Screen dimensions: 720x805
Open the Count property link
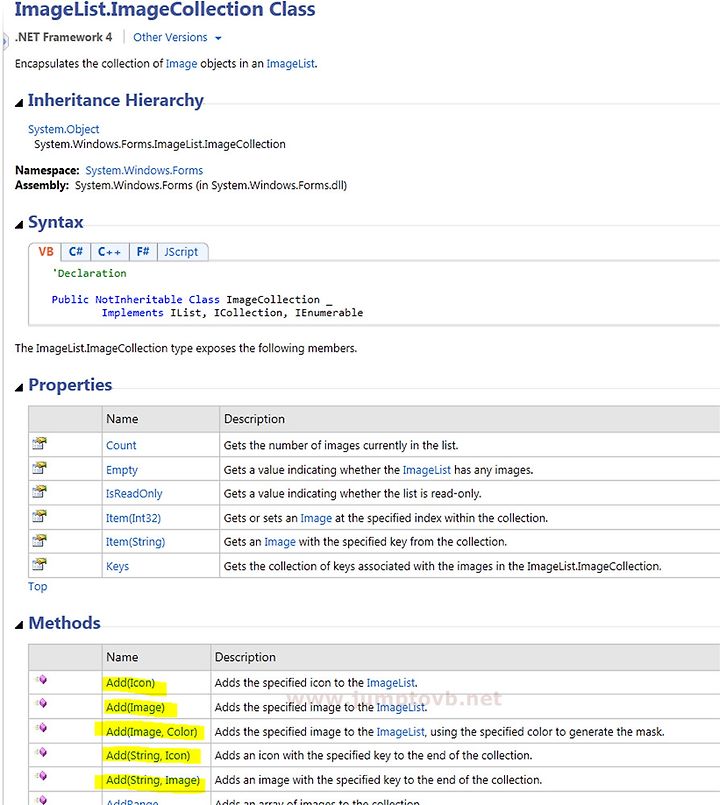[x=121, y=445]
